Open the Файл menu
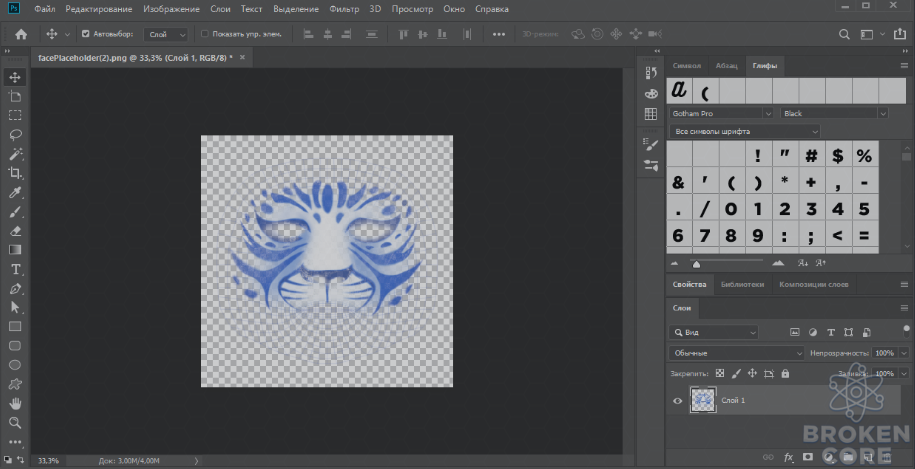 tap(45, 9)
